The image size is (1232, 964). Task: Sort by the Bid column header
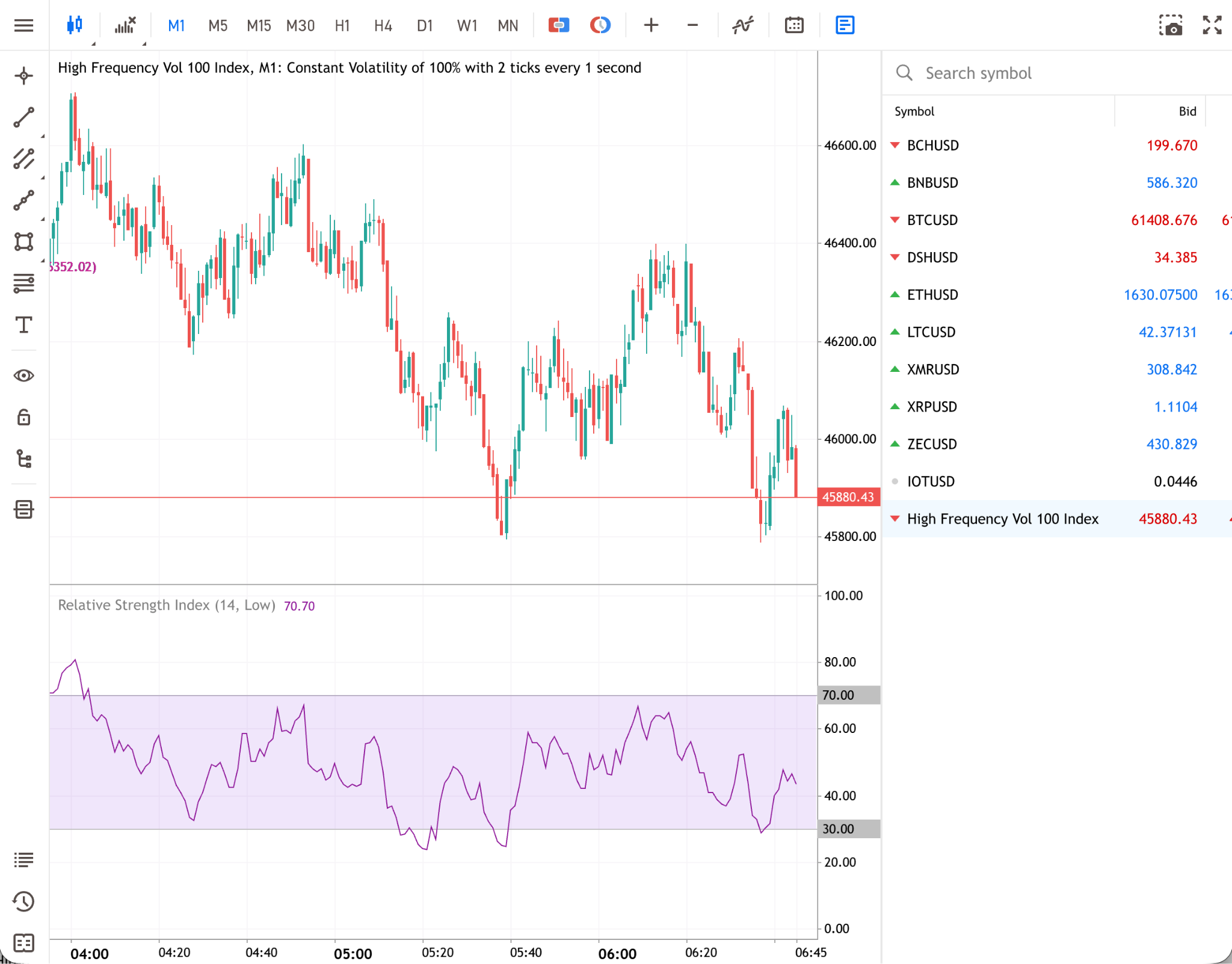1187,111
